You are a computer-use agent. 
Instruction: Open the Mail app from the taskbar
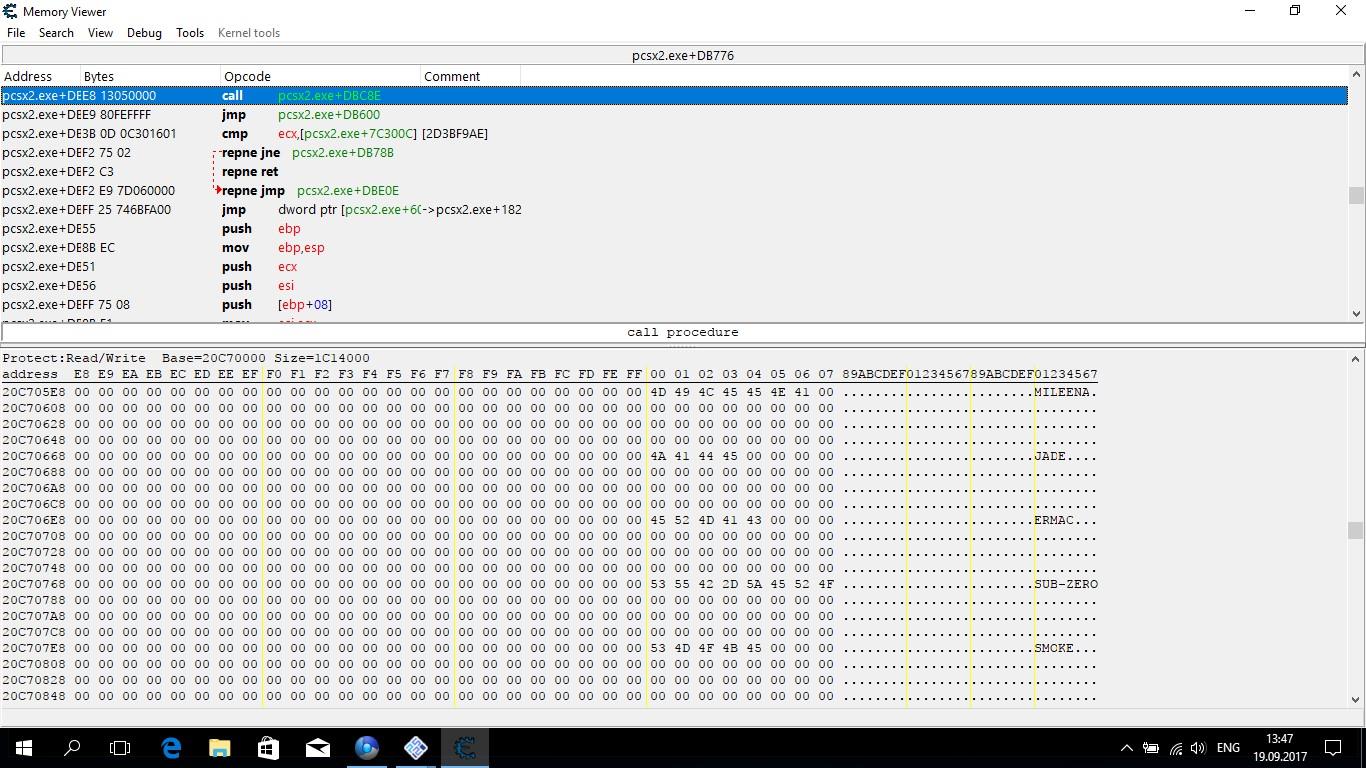tap(317, 747)
